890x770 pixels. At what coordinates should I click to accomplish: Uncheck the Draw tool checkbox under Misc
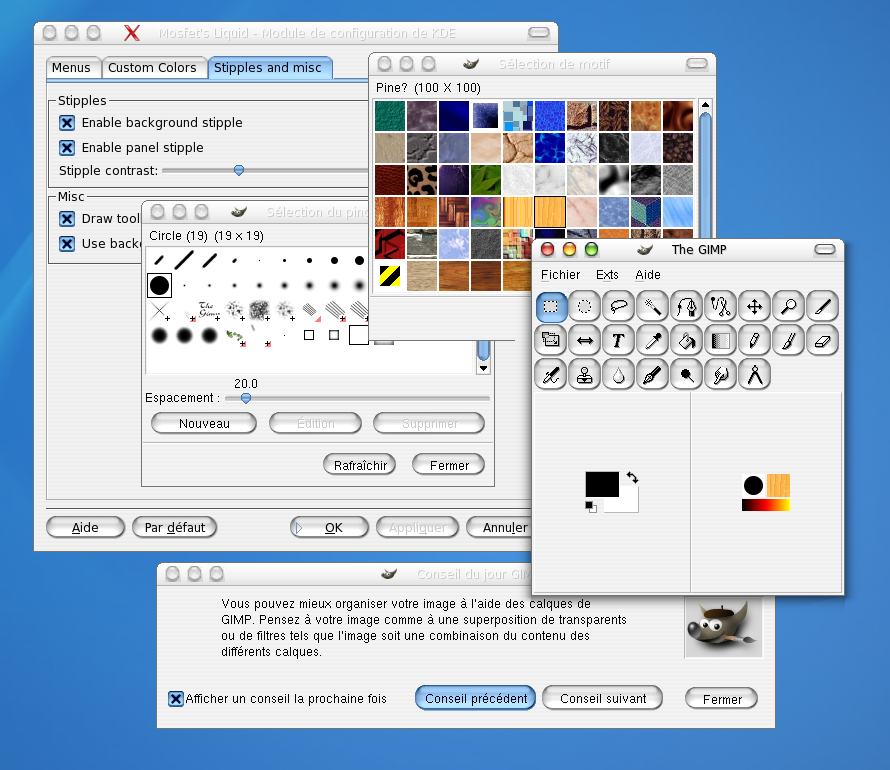(67, 218)
